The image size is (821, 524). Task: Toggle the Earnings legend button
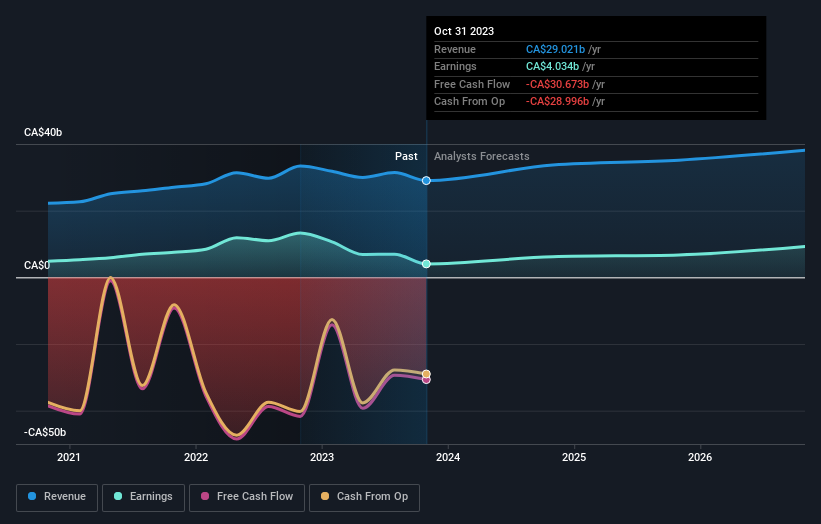click(x=143, y=497)
